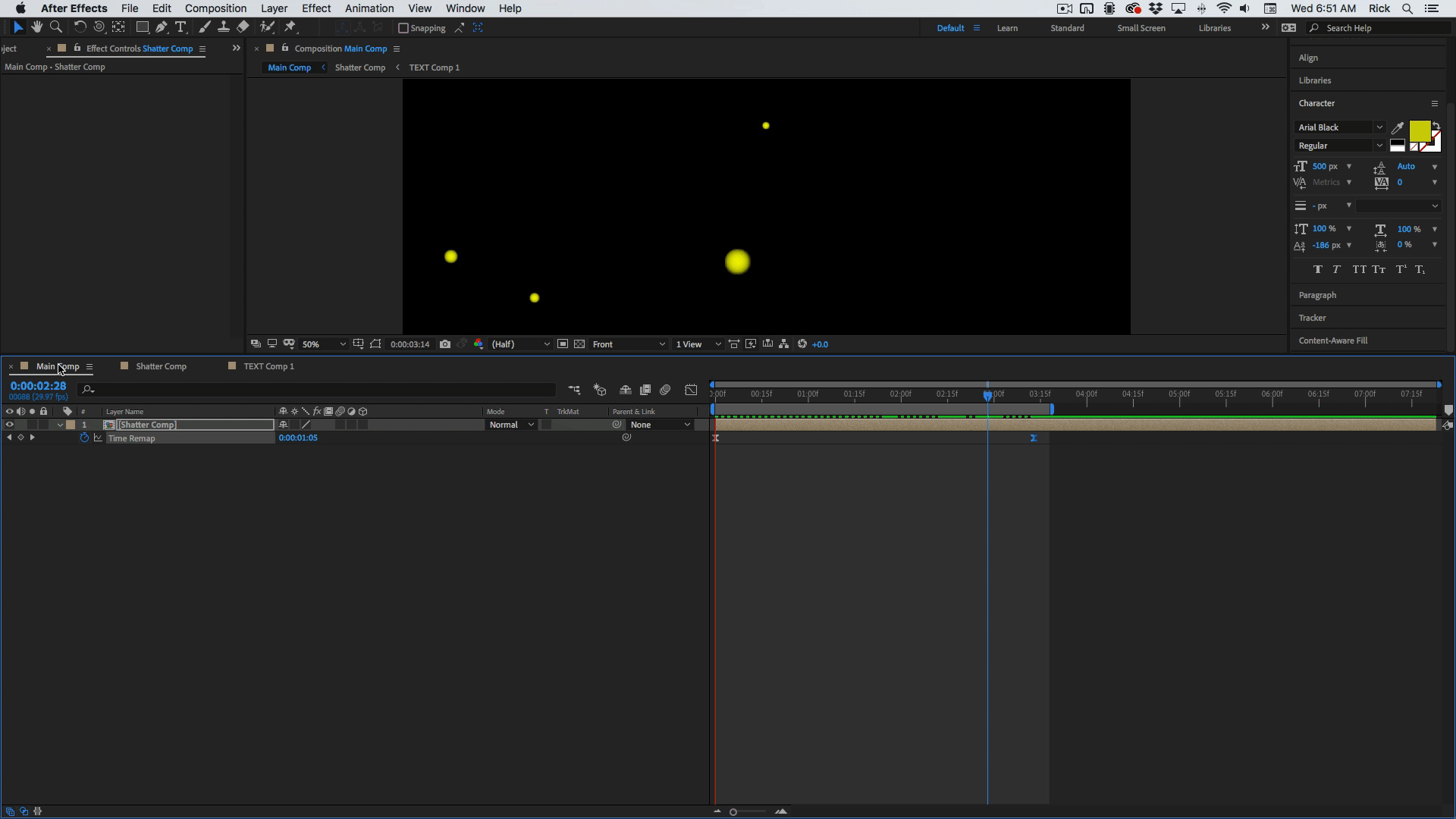Click the eyedropper in Character panel
The width and height of the screenshot is (1456, 819).
point(1398,127)
